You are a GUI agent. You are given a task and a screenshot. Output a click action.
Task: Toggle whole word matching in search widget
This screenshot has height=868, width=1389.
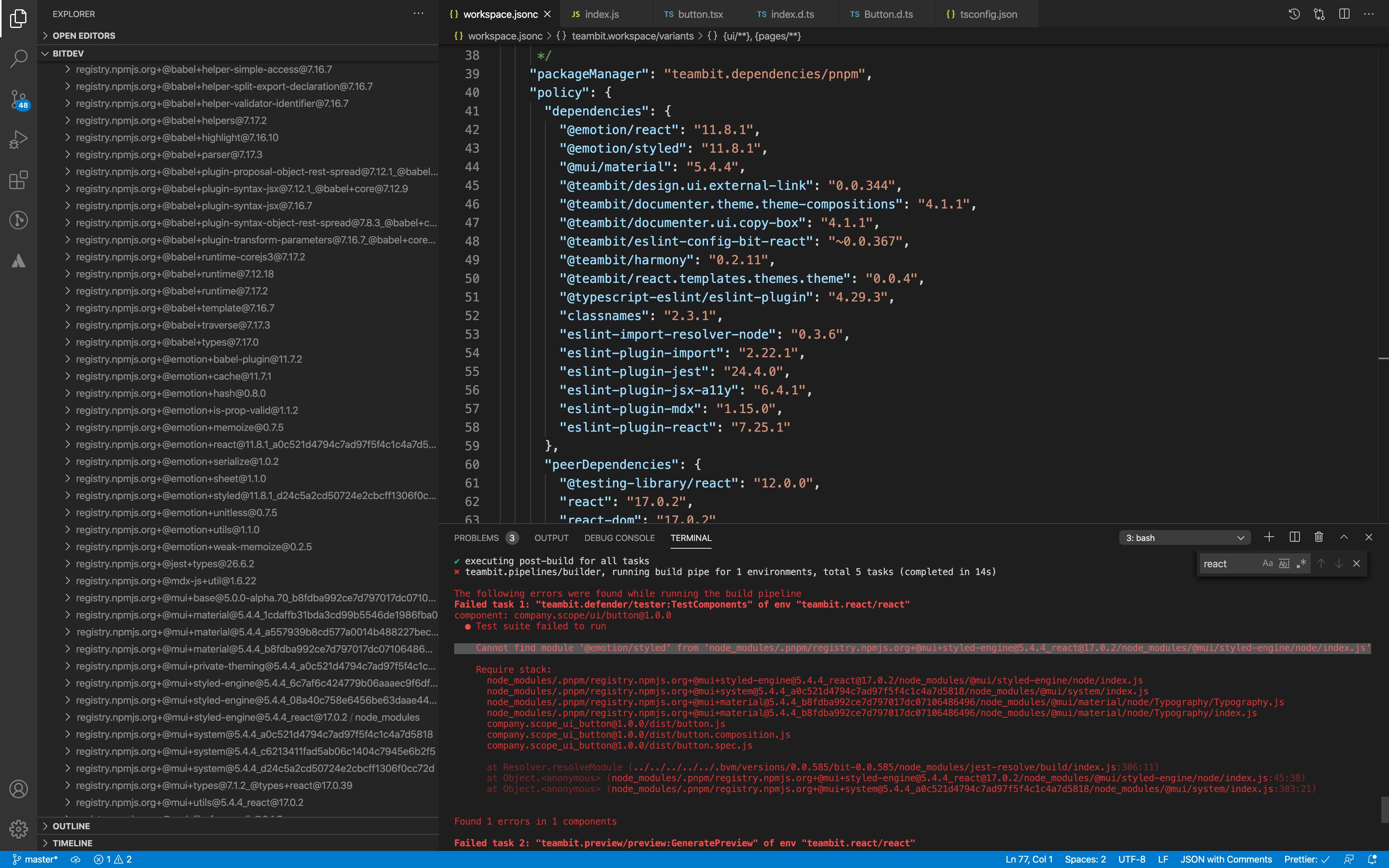click(x=1284, y=563)
